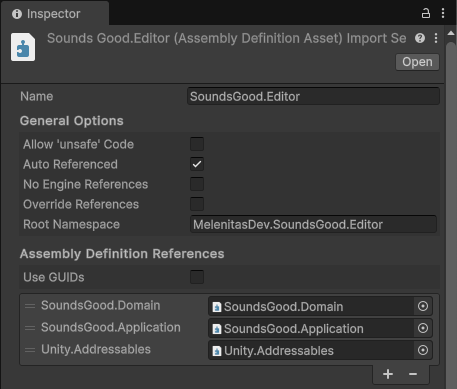Open help for Assembly Definition Asset
This screenshot has height=389, width=457.
click(x=420, y=38)
